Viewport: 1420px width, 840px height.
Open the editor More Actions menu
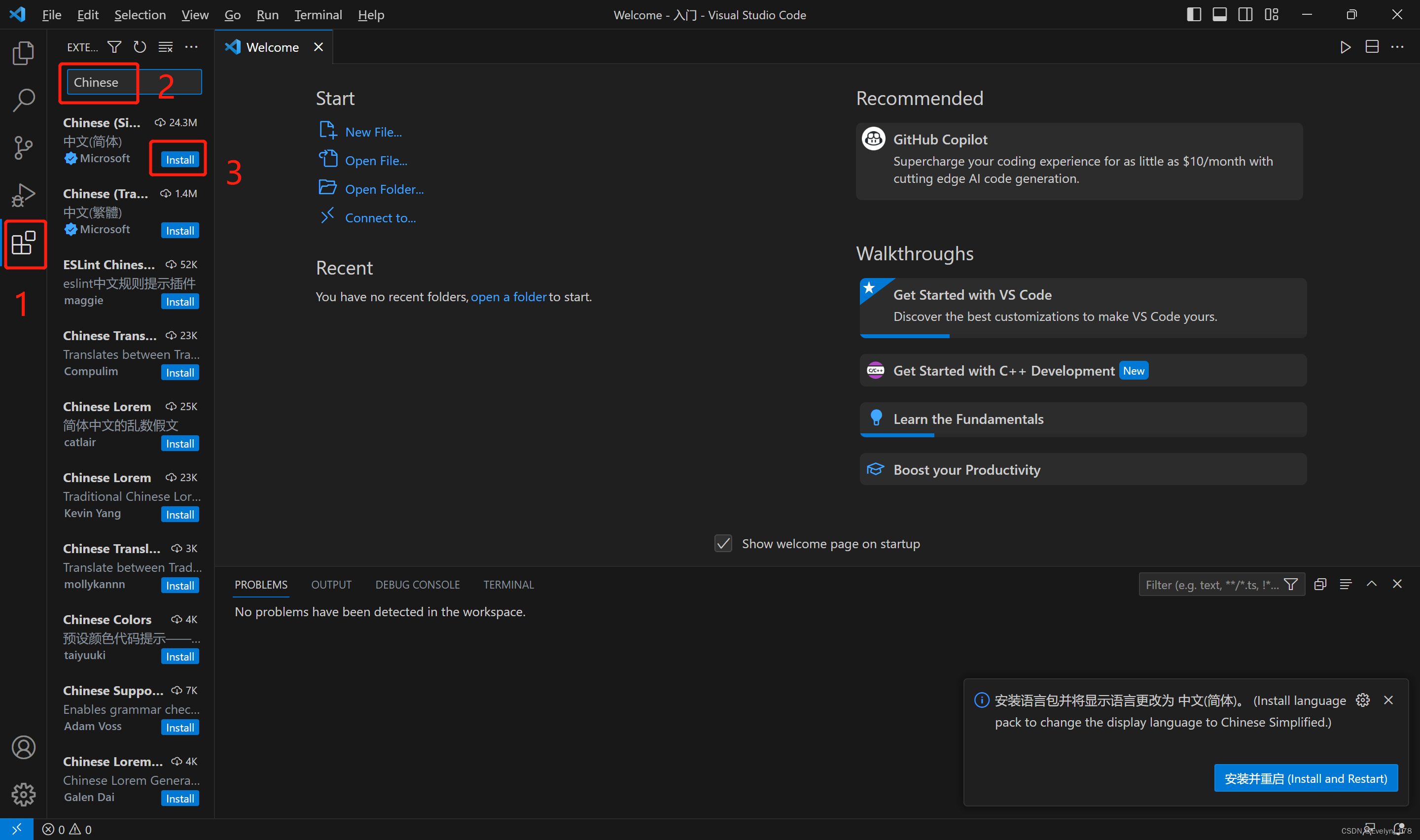1397,46
